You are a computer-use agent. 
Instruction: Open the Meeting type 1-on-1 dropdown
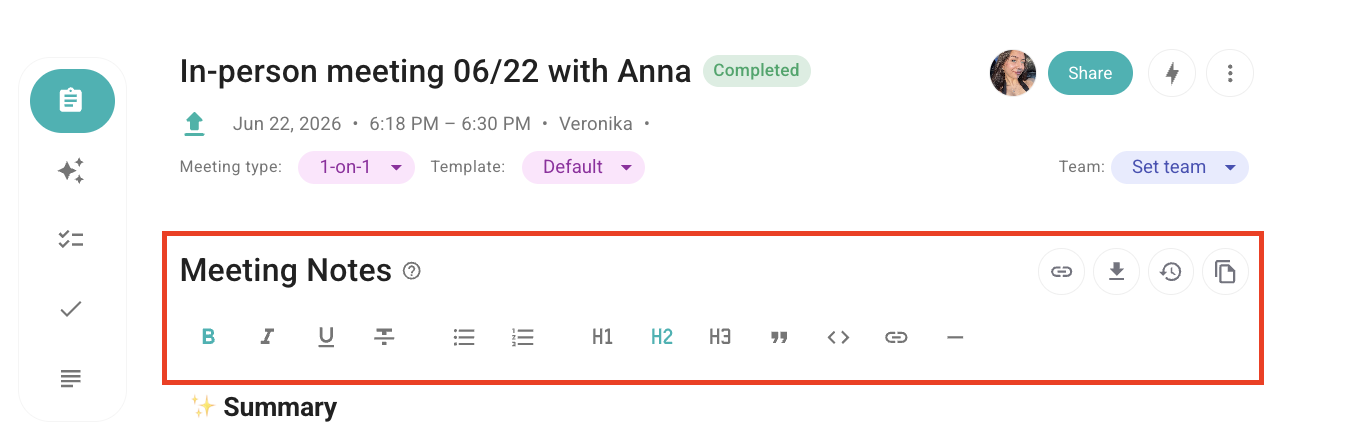pos(357,167)
